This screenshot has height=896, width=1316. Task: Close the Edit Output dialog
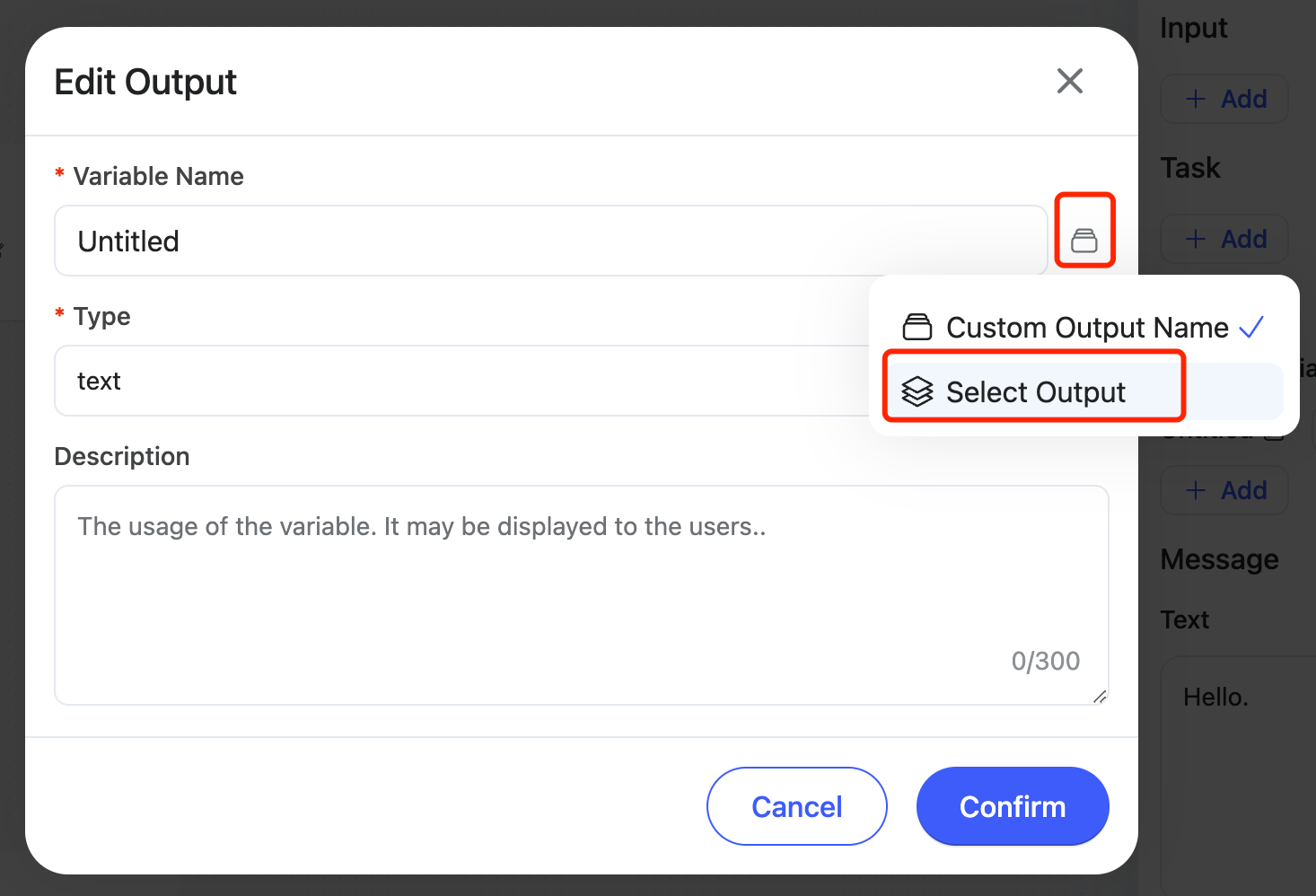click(x=1069, y=81)
